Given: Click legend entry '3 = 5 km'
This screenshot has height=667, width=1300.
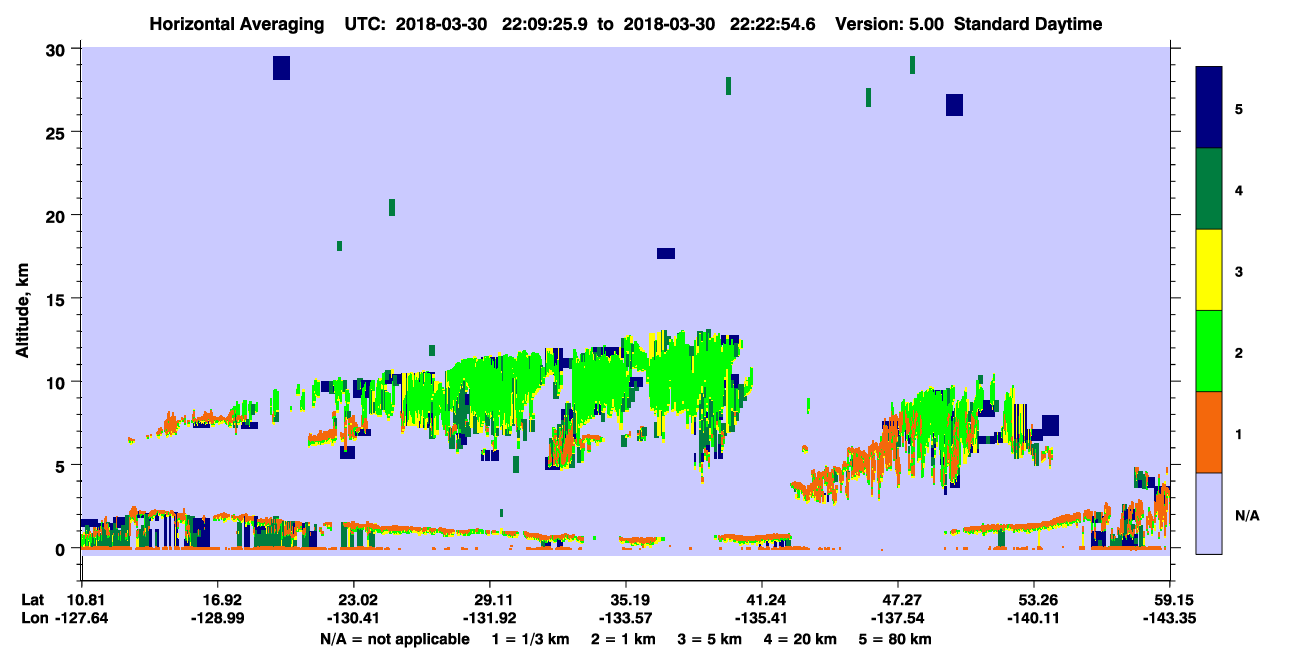Looking at the screenshot, I should [709, 639].
